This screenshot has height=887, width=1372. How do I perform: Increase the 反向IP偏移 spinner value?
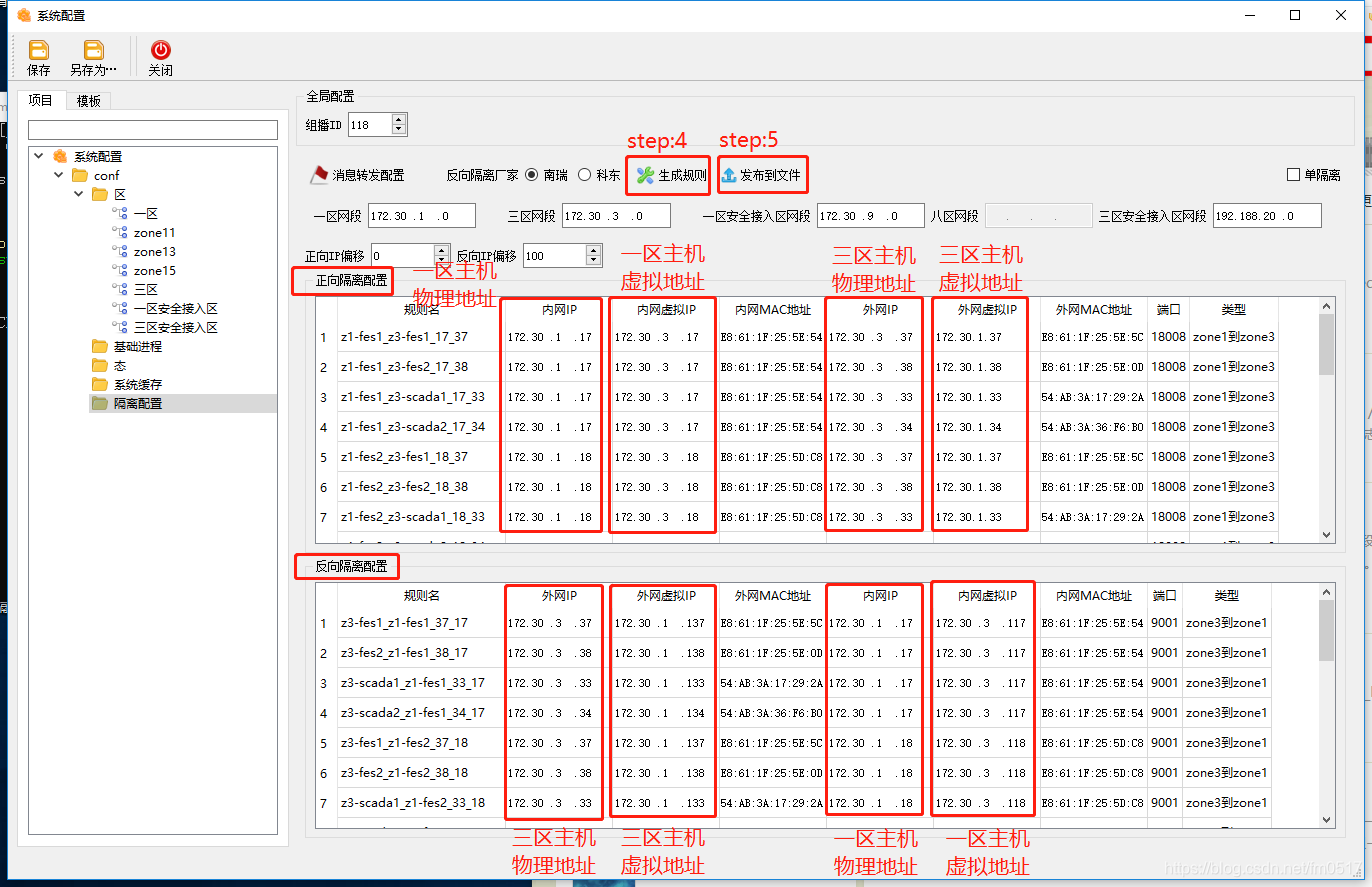(595, 250)
